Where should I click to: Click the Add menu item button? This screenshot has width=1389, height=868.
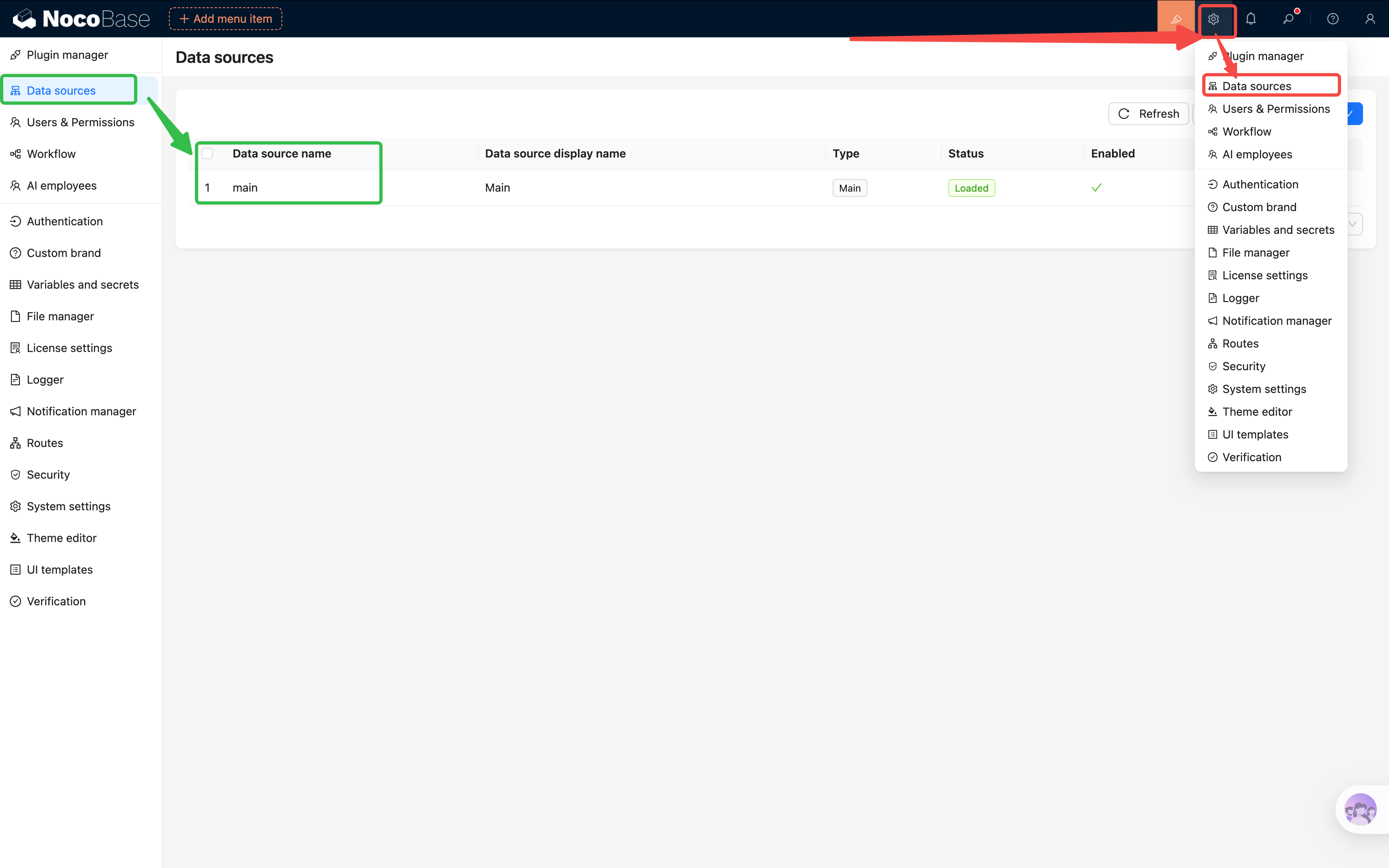[x=225, y=19]
